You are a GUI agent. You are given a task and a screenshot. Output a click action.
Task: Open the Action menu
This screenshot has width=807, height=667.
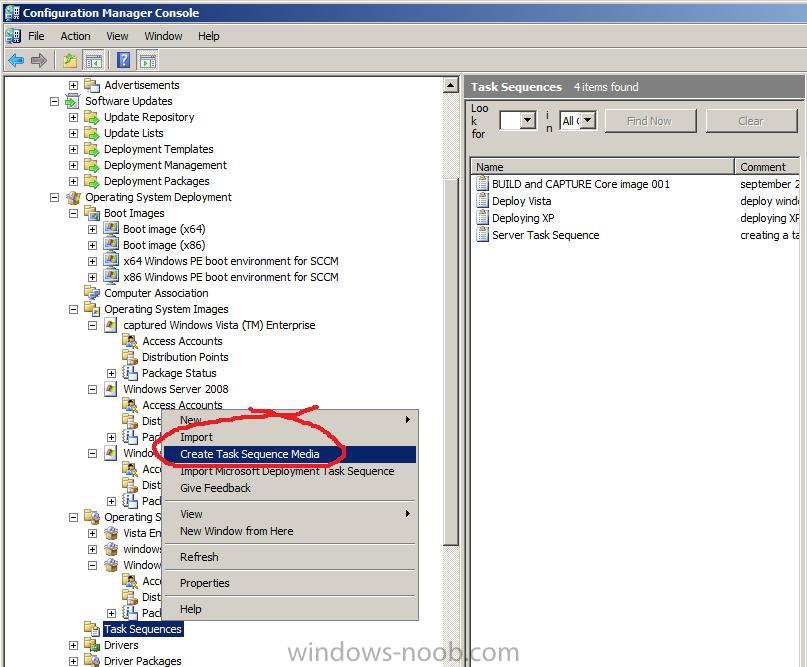pos(75,36)
